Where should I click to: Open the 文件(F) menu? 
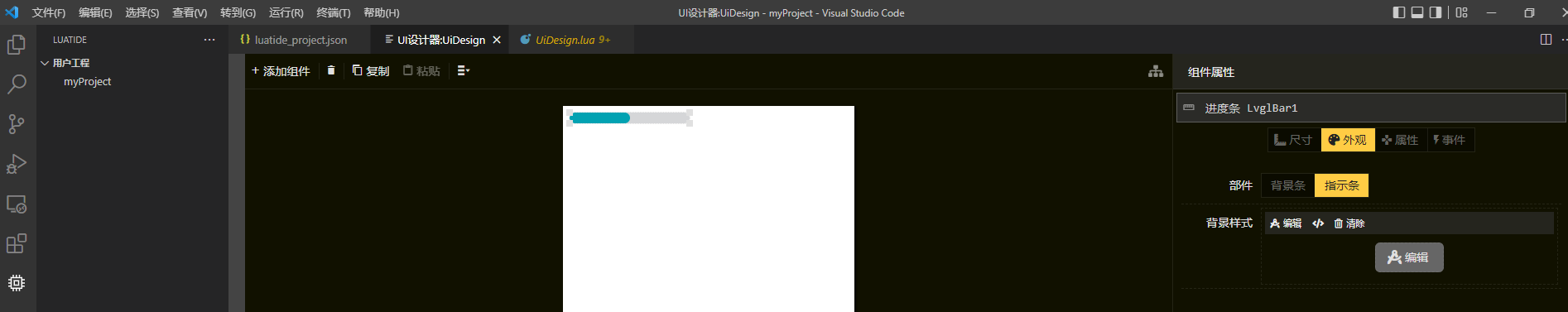point(49,12)
